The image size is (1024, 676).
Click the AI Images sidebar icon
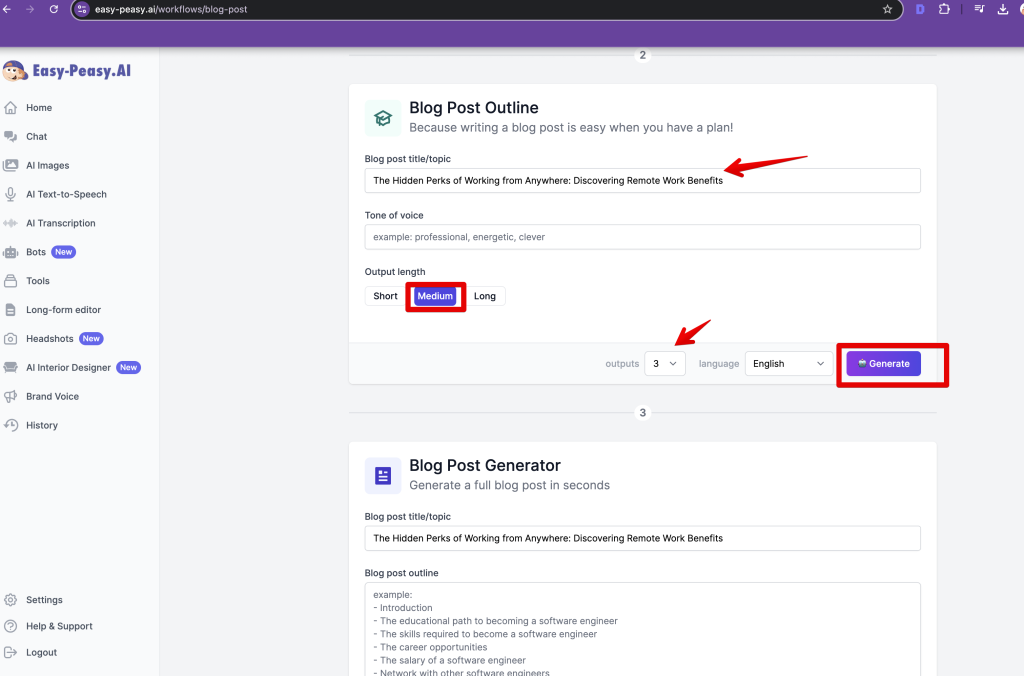point(11,166)
